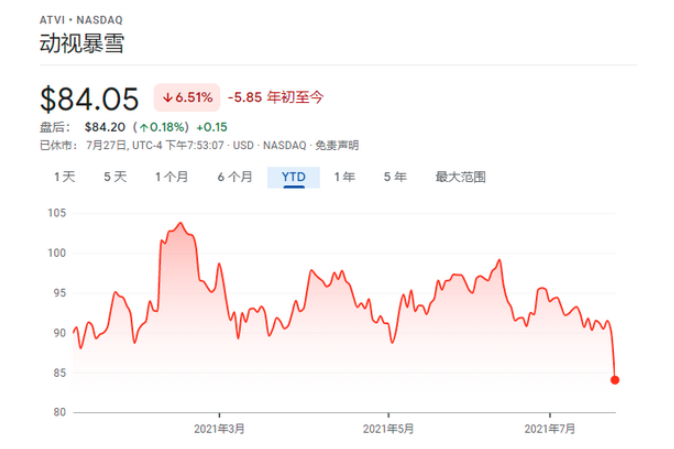Click the -5.85 年初至今 change text

click(x=276, y=97)
